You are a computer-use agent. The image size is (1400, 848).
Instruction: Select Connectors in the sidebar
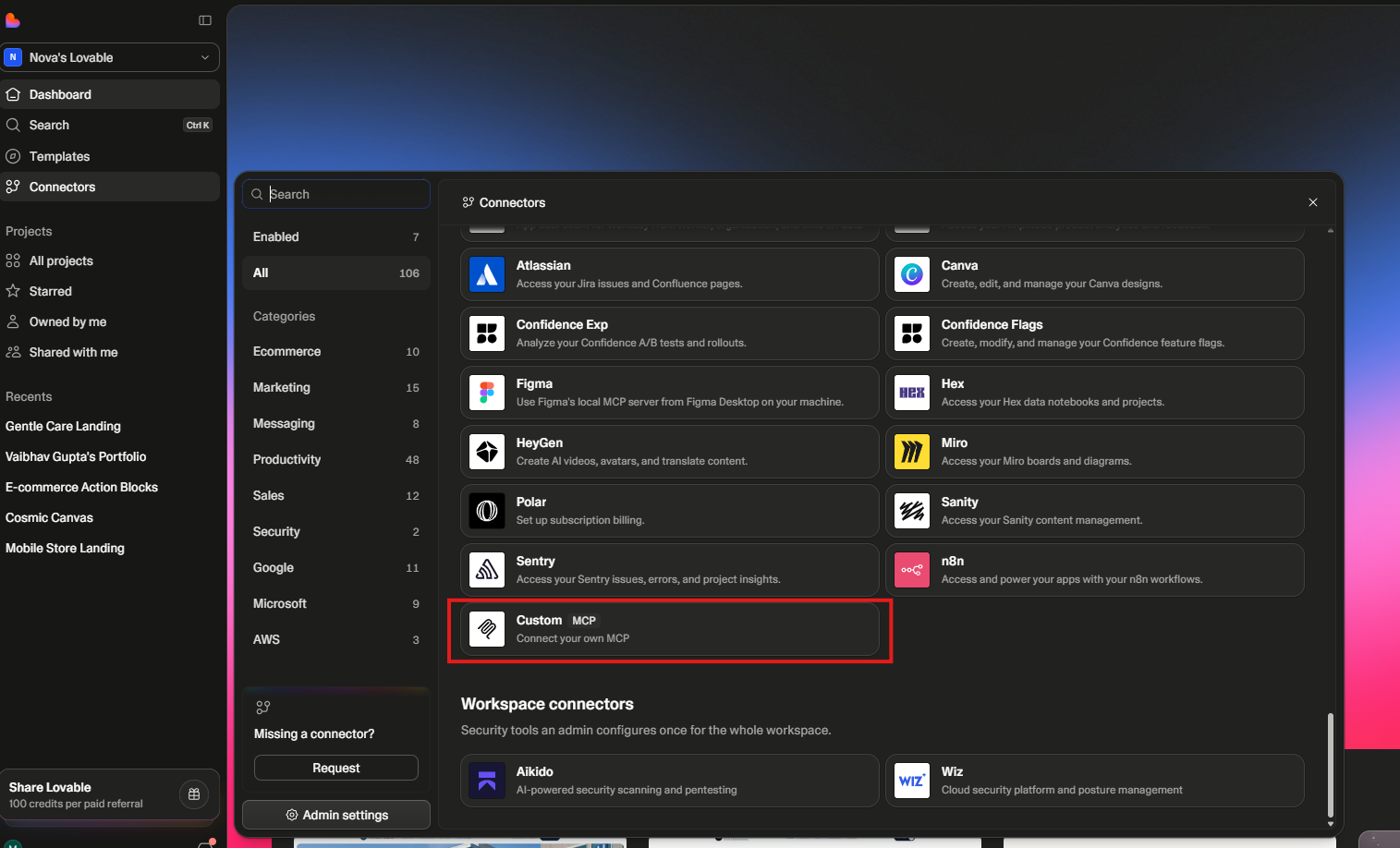pos(110,187)
